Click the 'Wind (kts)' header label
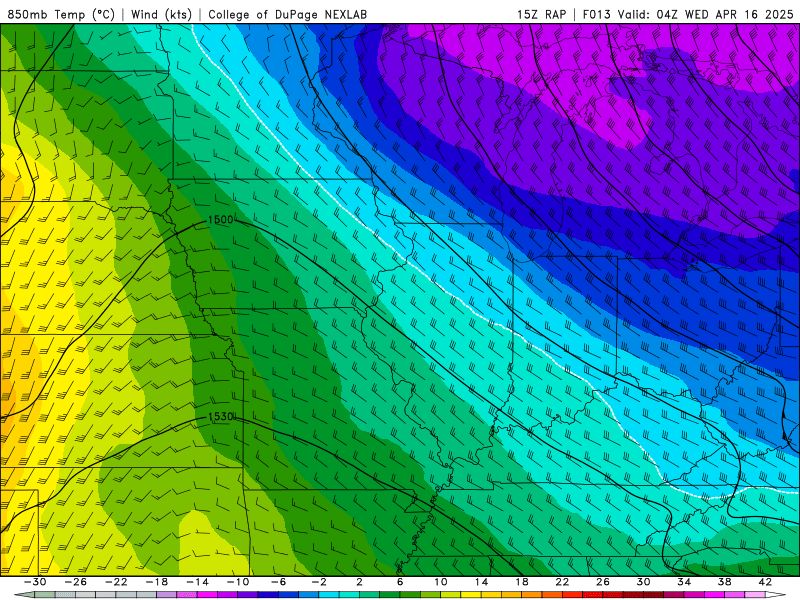This screenshot has height=600, width=800. [x=162, y=15]
